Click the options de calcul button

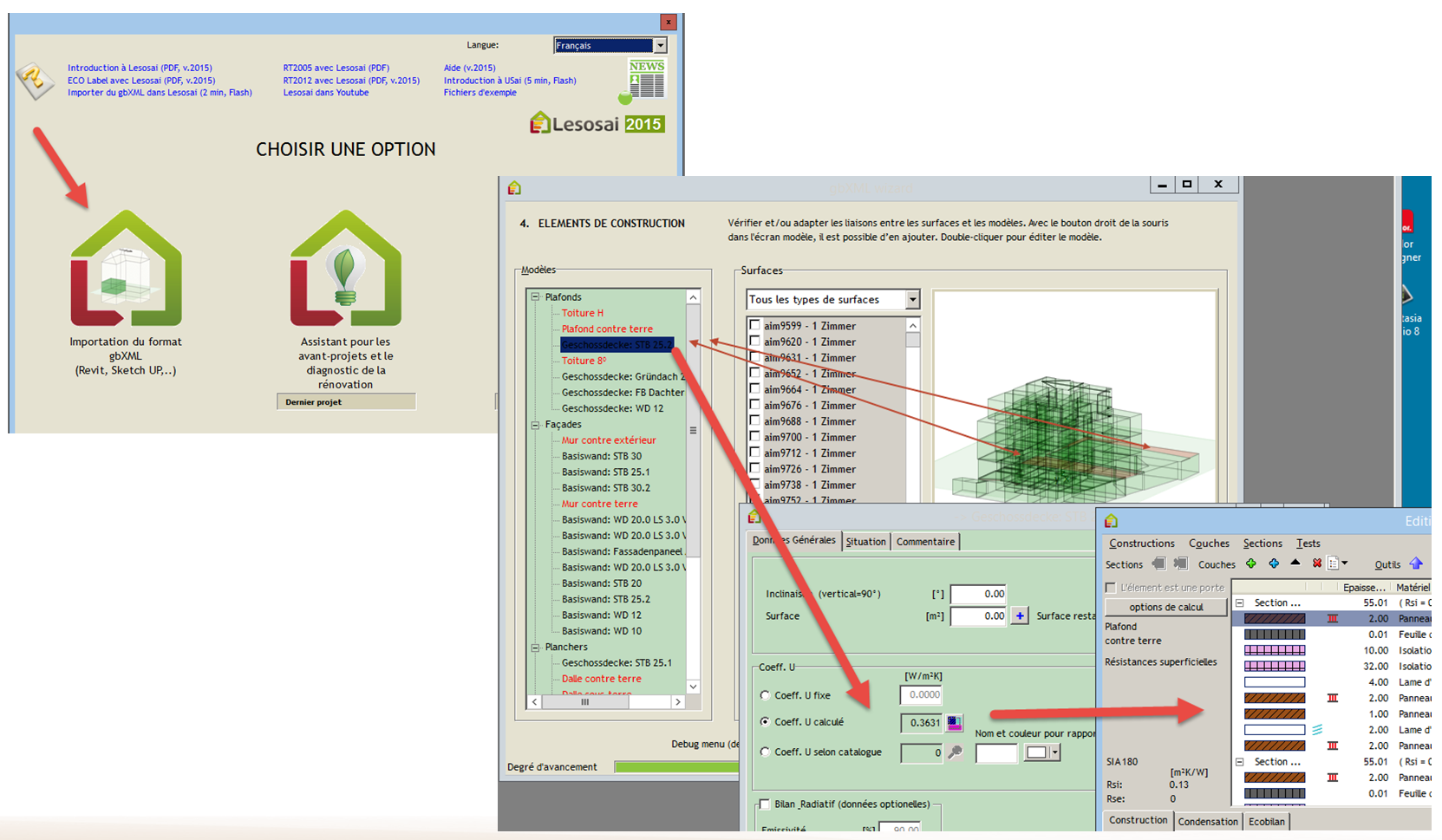[1165, 607]
